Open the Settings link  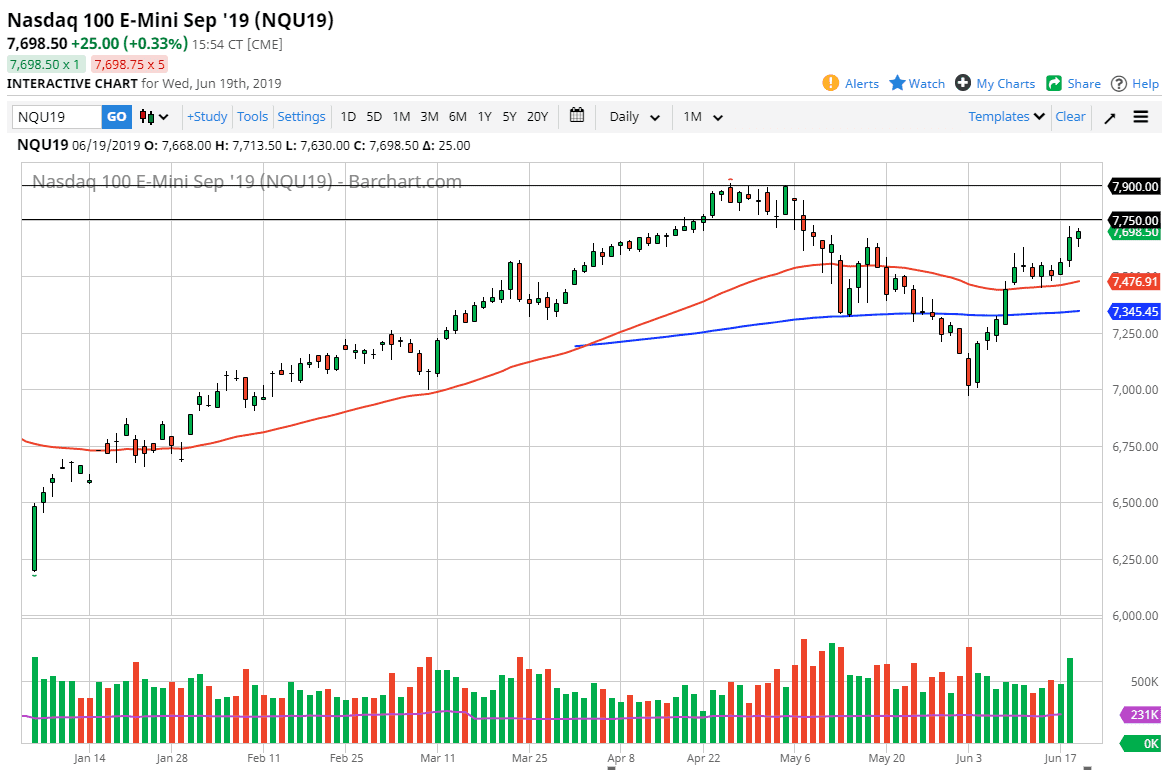(x=301, y=116)
